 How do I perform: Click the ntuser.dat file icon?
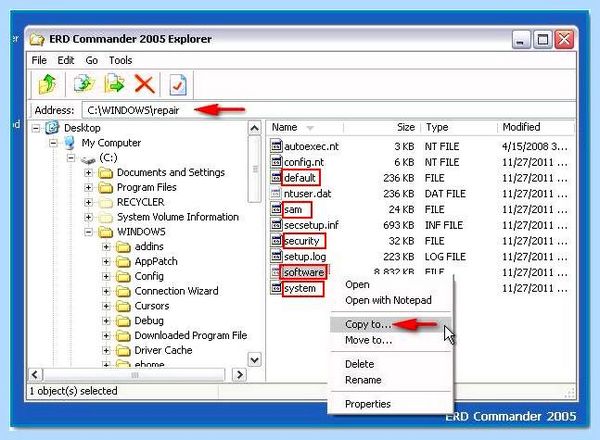coord(276,193)
